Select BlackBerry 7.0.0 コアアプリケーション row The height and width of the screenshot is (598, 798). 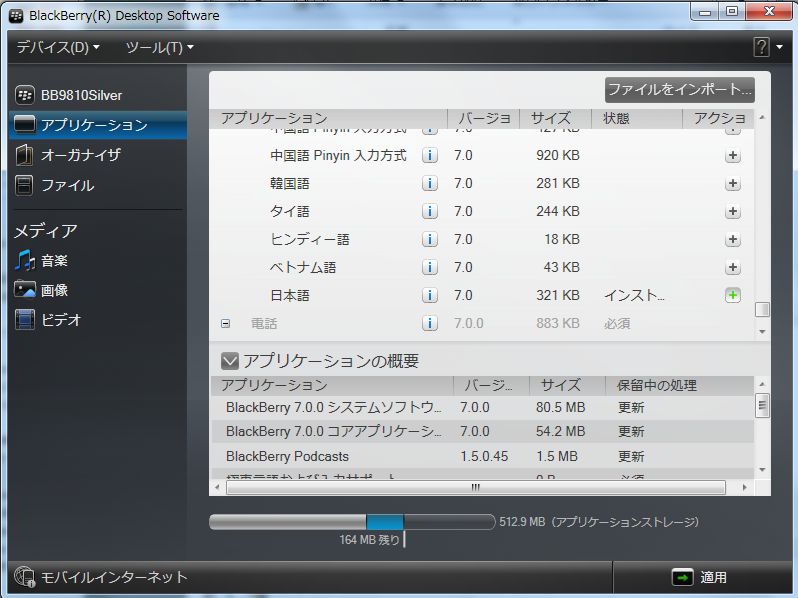(482, 432)
